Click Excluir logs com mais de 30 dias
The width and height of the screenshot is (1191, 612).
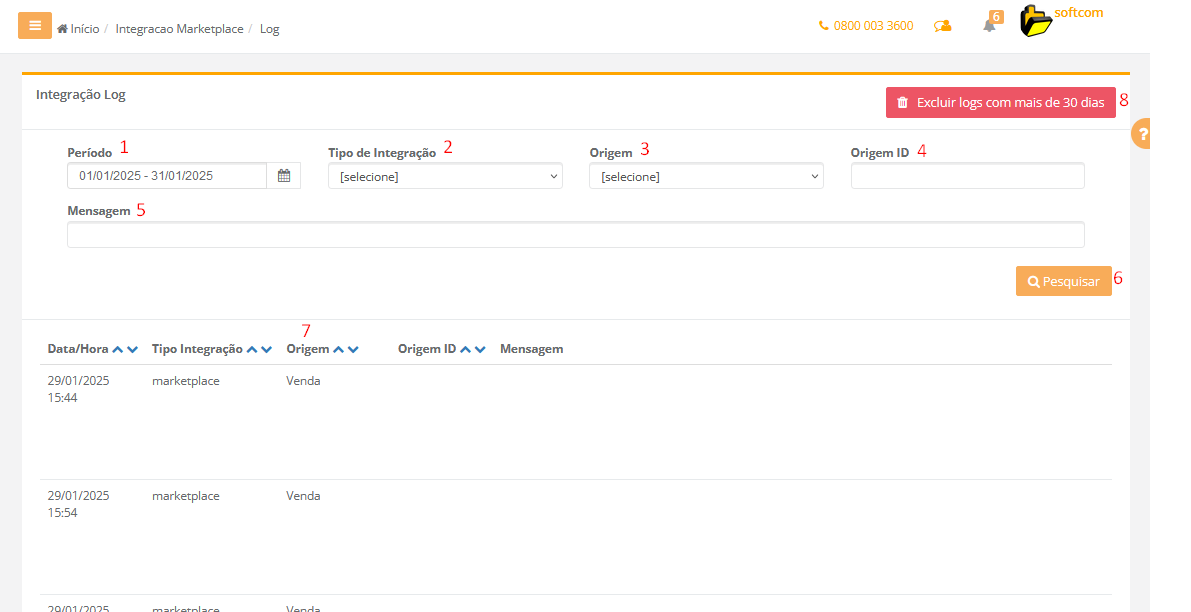(x=1000, y=103)
